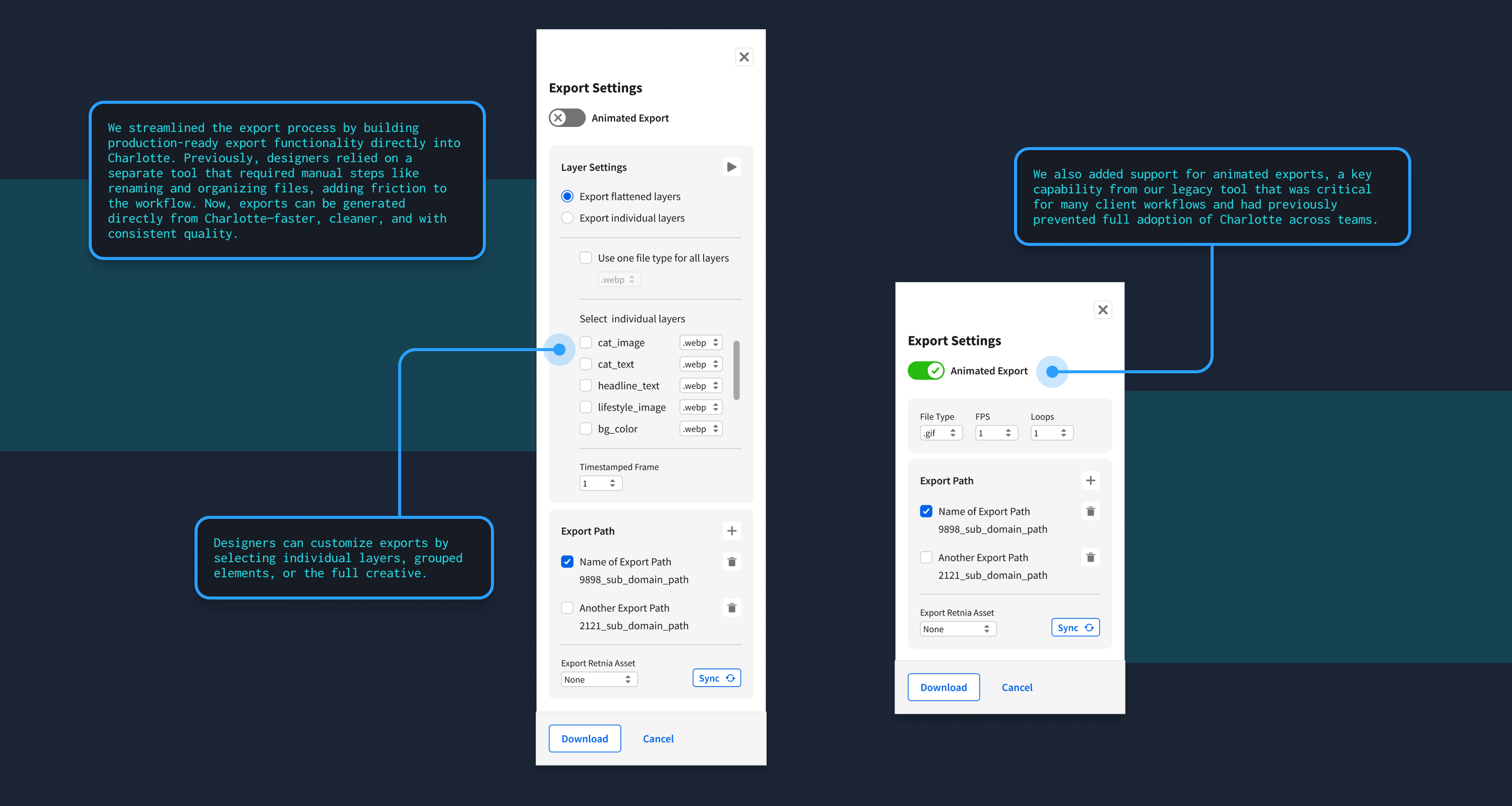
Task: Click Sync button in left dialog
Action: pos(716,678)
